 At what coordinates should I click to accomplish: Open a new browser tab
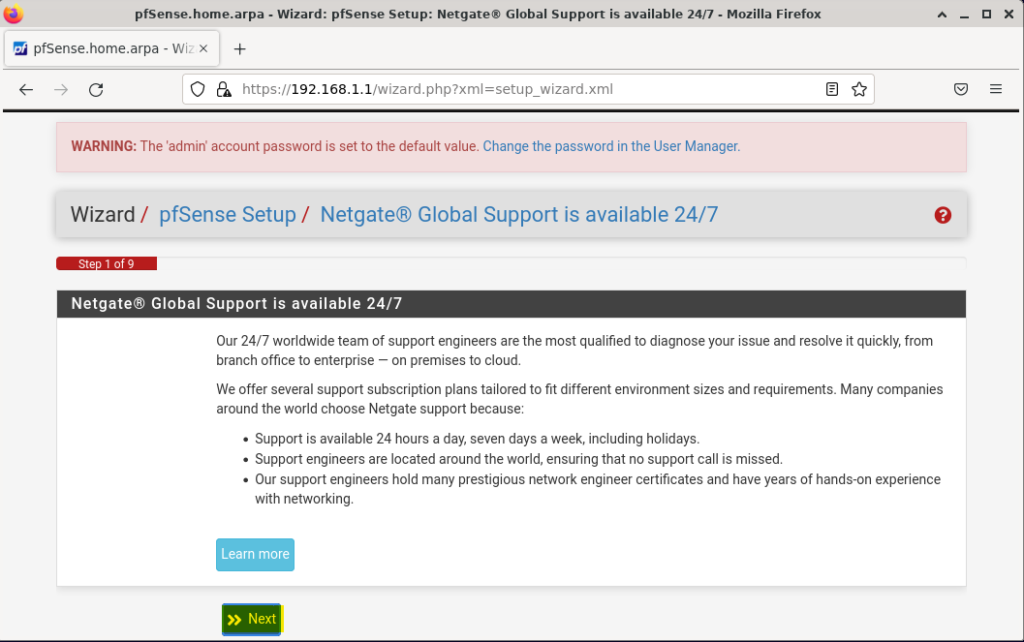point(240,49)
